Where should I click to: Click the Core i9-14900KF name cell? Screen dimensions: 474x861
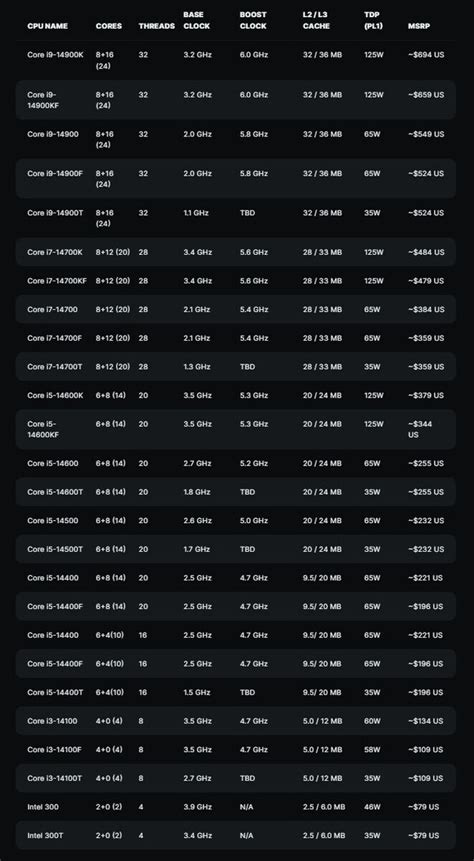point(42,100)
